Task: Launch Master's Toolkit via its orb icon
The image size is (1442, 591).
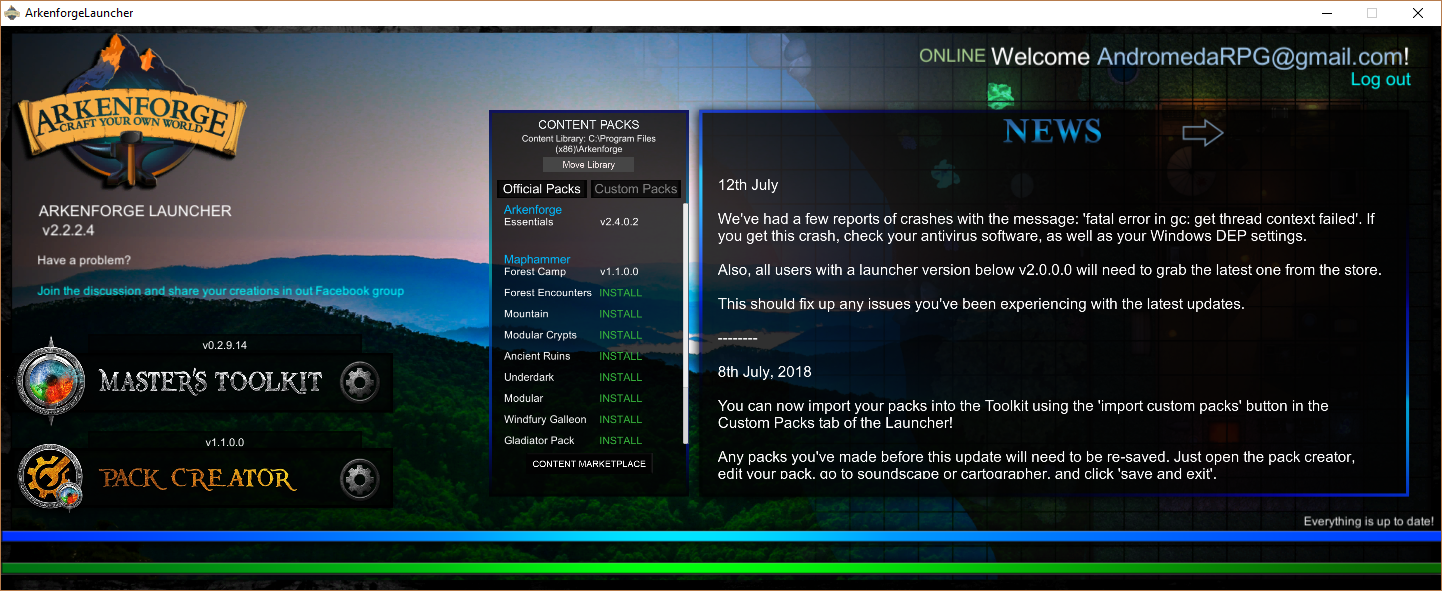Action: pyautogui.click(x=51, y=381)
